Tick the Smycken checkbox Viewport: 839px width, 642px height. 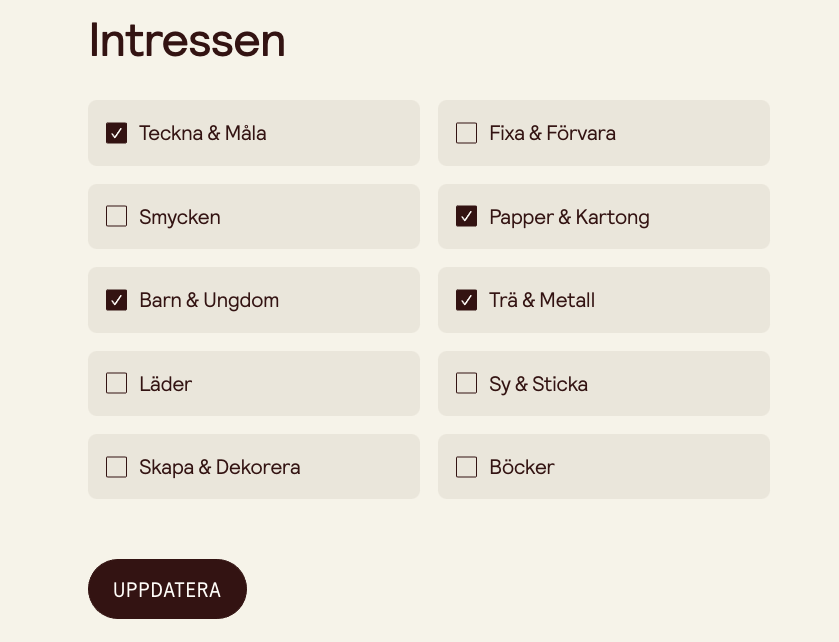coord(117,216)
